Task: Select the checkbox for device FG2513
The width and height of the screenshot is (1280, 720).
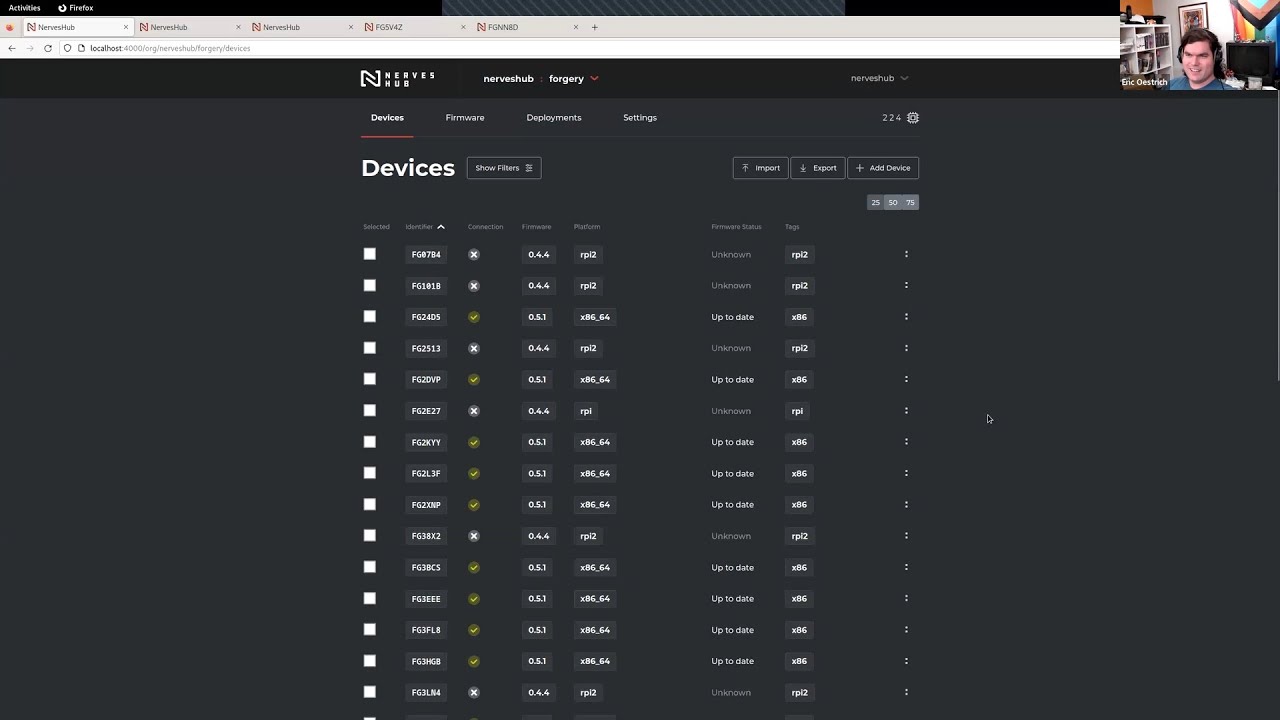Action: pos(370,348)
